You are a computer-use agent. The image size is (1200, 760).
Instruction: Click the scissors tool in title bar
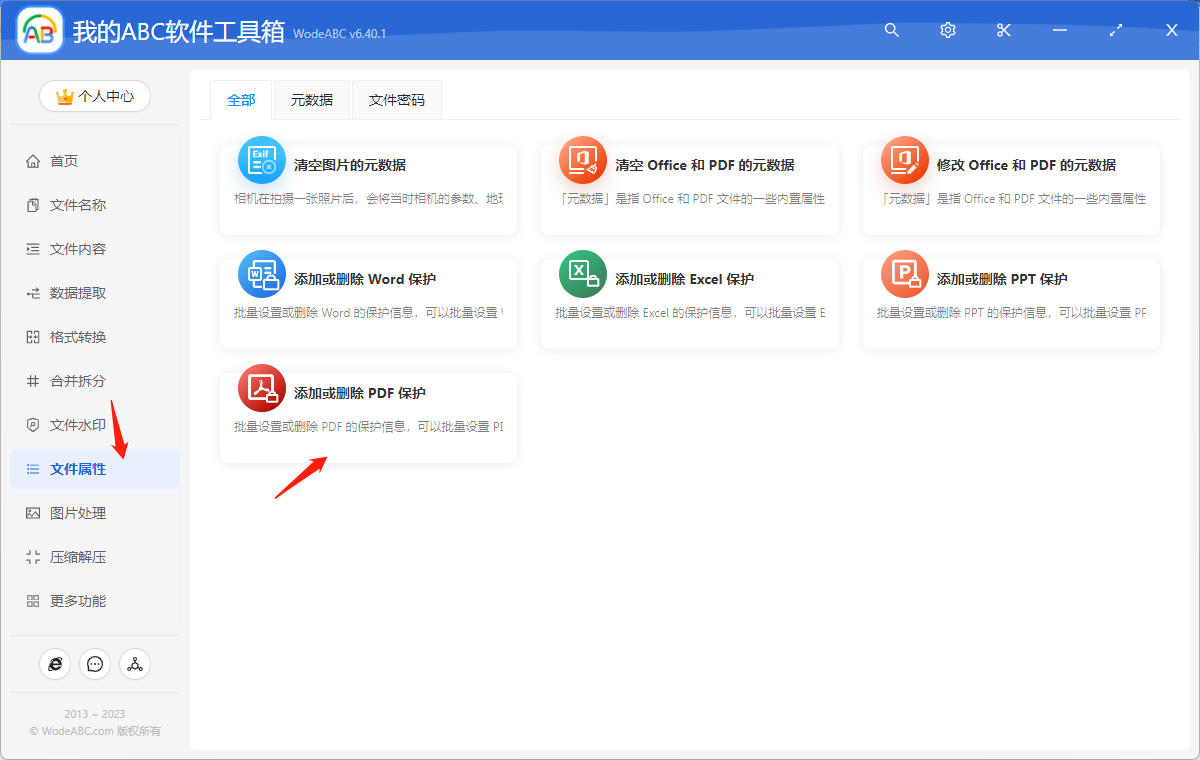coord(1003,30)
